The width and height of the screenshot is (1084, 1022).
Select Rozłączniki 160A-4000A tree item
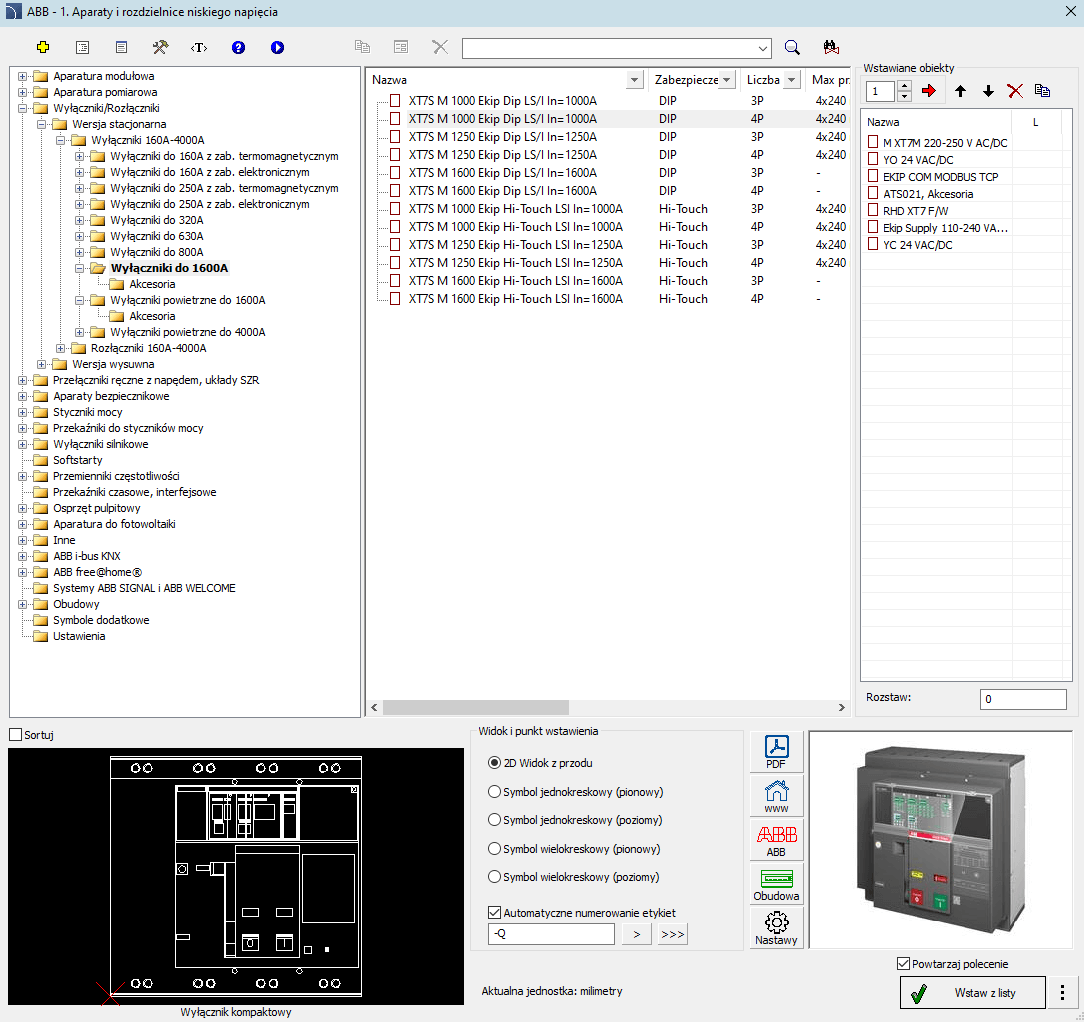tap(149, 348)
